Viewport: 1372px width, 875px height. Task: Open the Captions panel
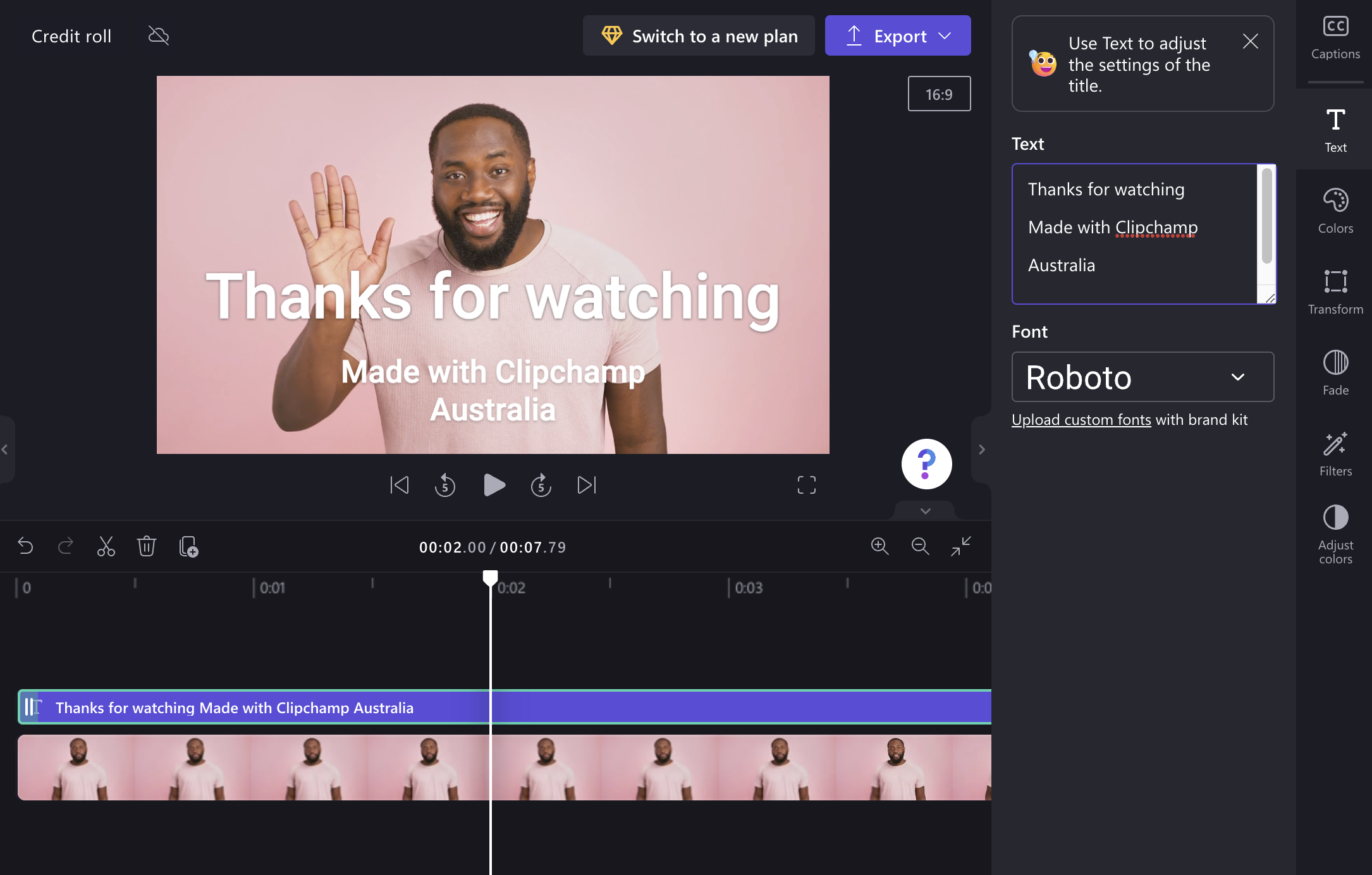coord(1335,38)
